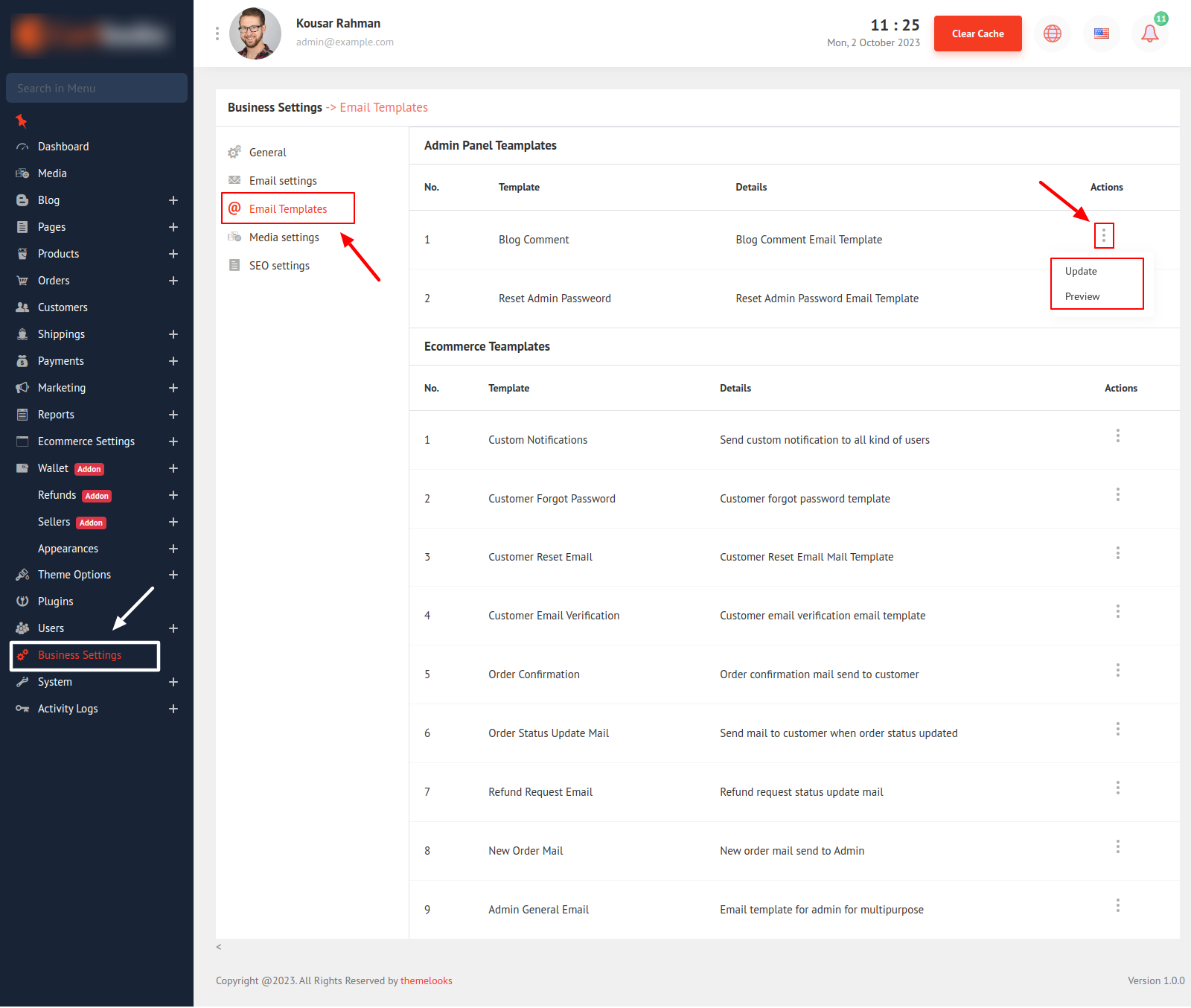Viewport: 1191px width, 1008px height.
Task: Expand the Products menu plus icon
Action: [173, 254]
